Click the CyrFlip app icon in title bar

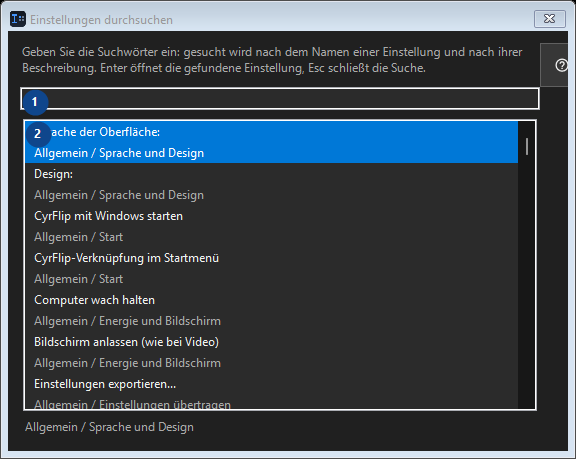18,19
